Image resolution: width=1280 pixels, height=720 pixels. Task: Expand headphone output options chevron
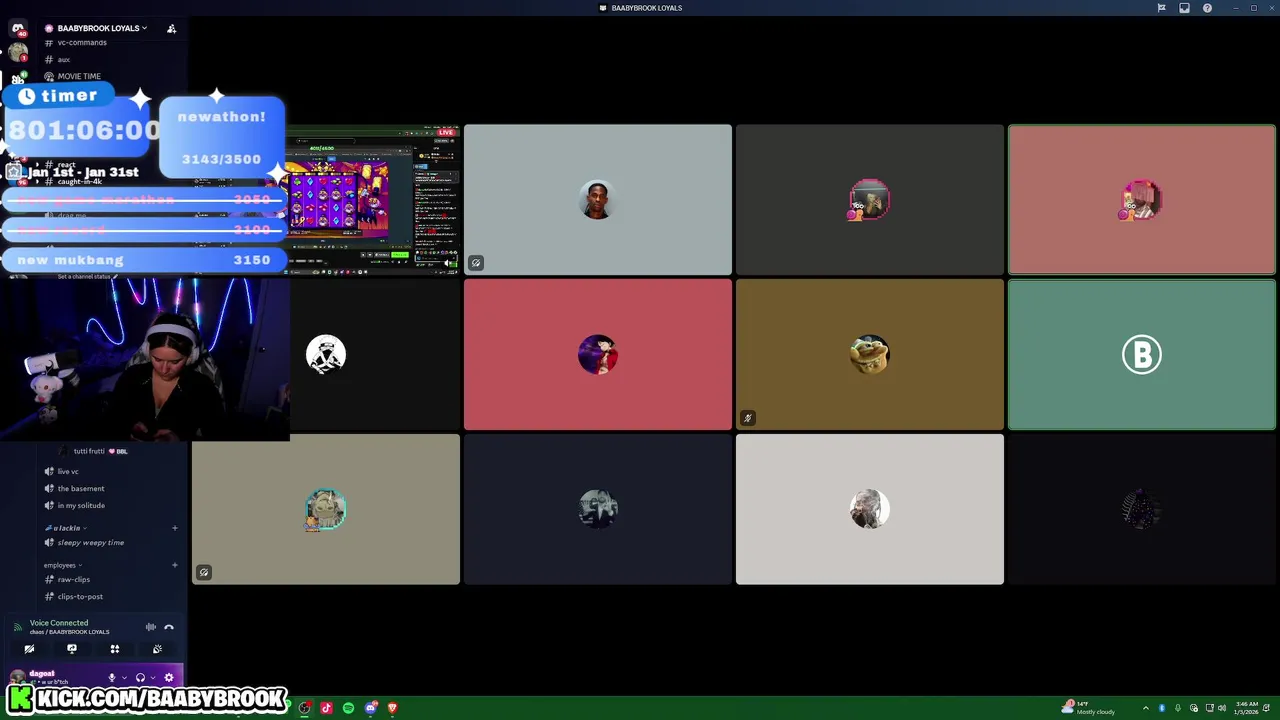(152, 678)
